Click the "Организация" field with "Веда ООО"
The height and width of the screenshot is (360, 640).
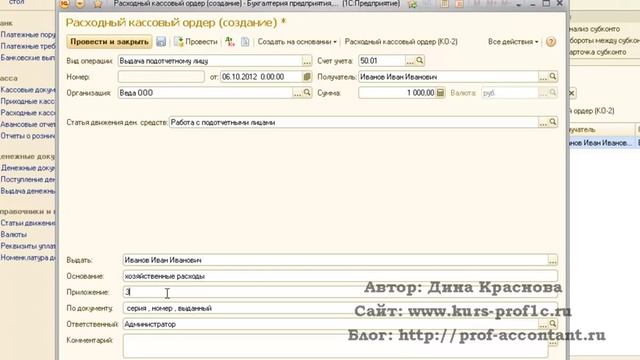[205, 93]
